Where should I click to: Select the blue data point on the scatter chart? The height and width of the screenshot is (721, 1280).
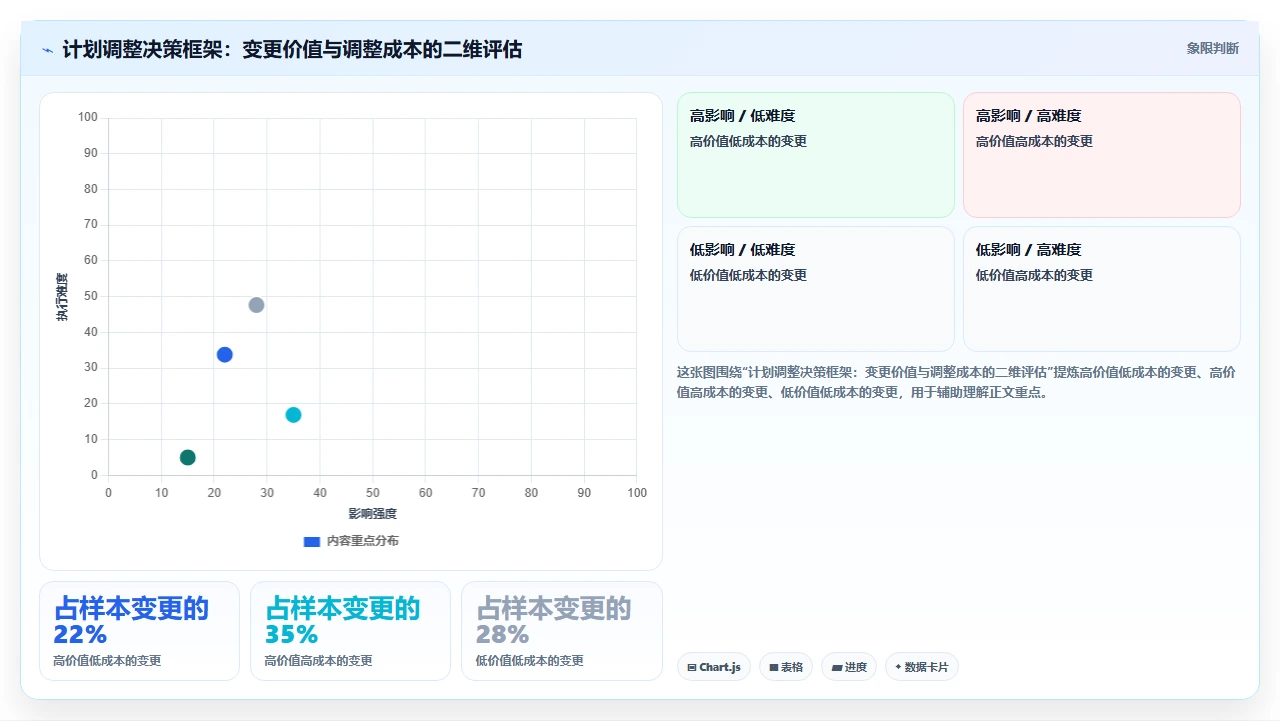(x=225, y=355)
